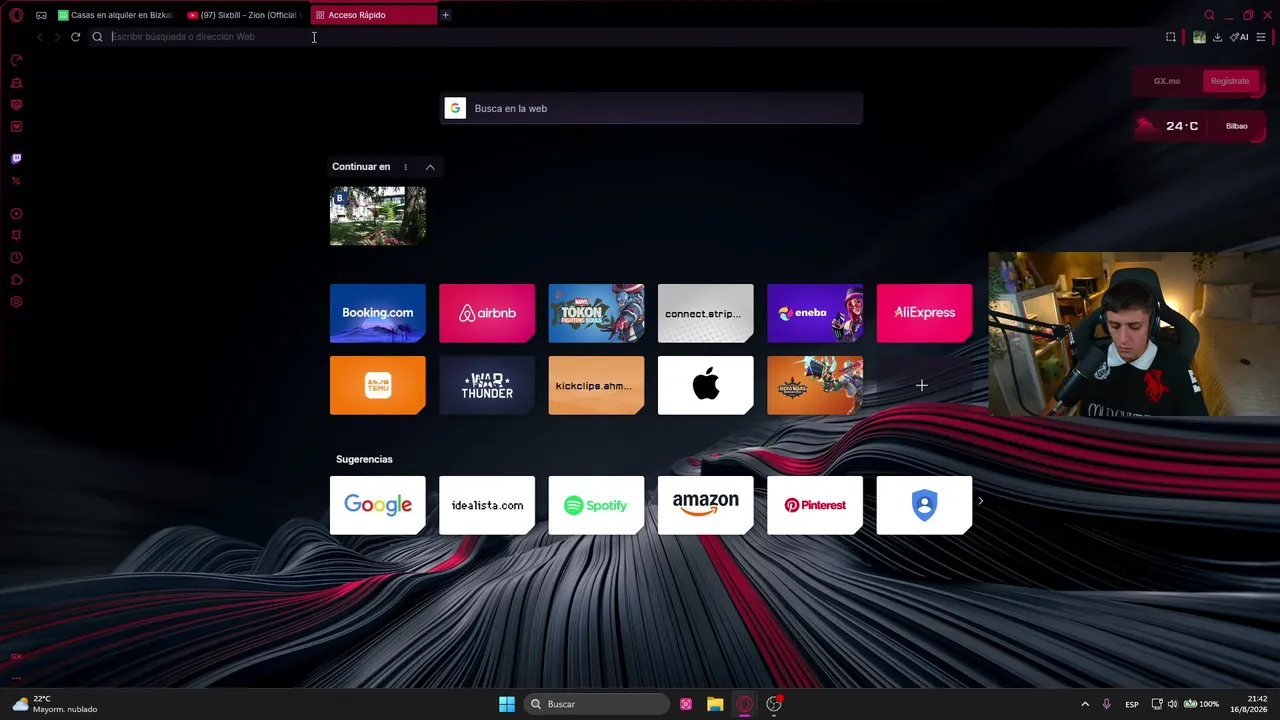Show hidden system tray icons chevron
Viewport: 1280px width, 720px height.
click(x=1085, y=704)
